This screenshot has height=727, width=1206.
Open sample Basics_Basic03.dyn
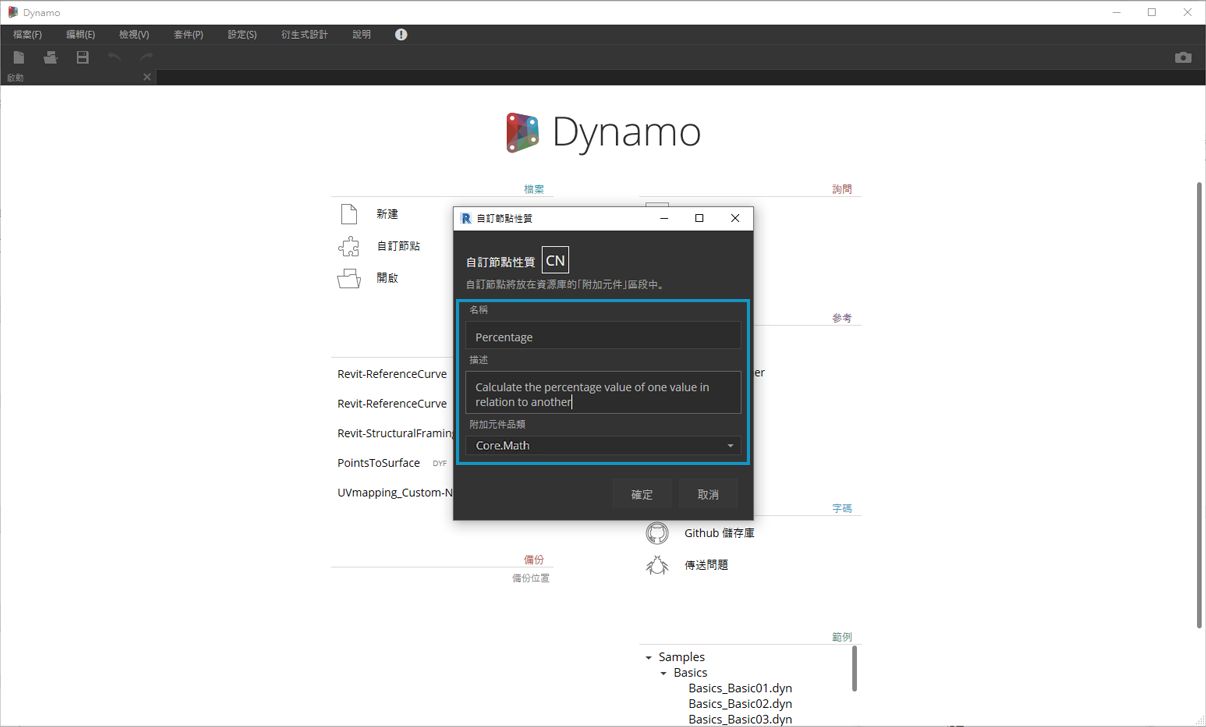(x=740, y=719)
